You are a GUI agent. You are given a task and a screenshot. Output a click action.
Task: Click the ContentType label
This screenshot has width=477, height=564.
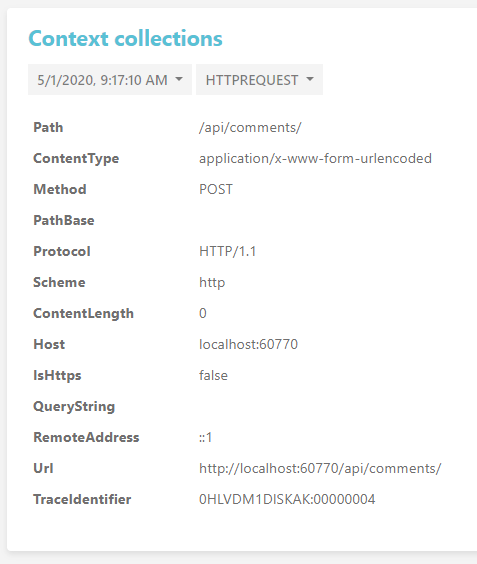point(76,159)
